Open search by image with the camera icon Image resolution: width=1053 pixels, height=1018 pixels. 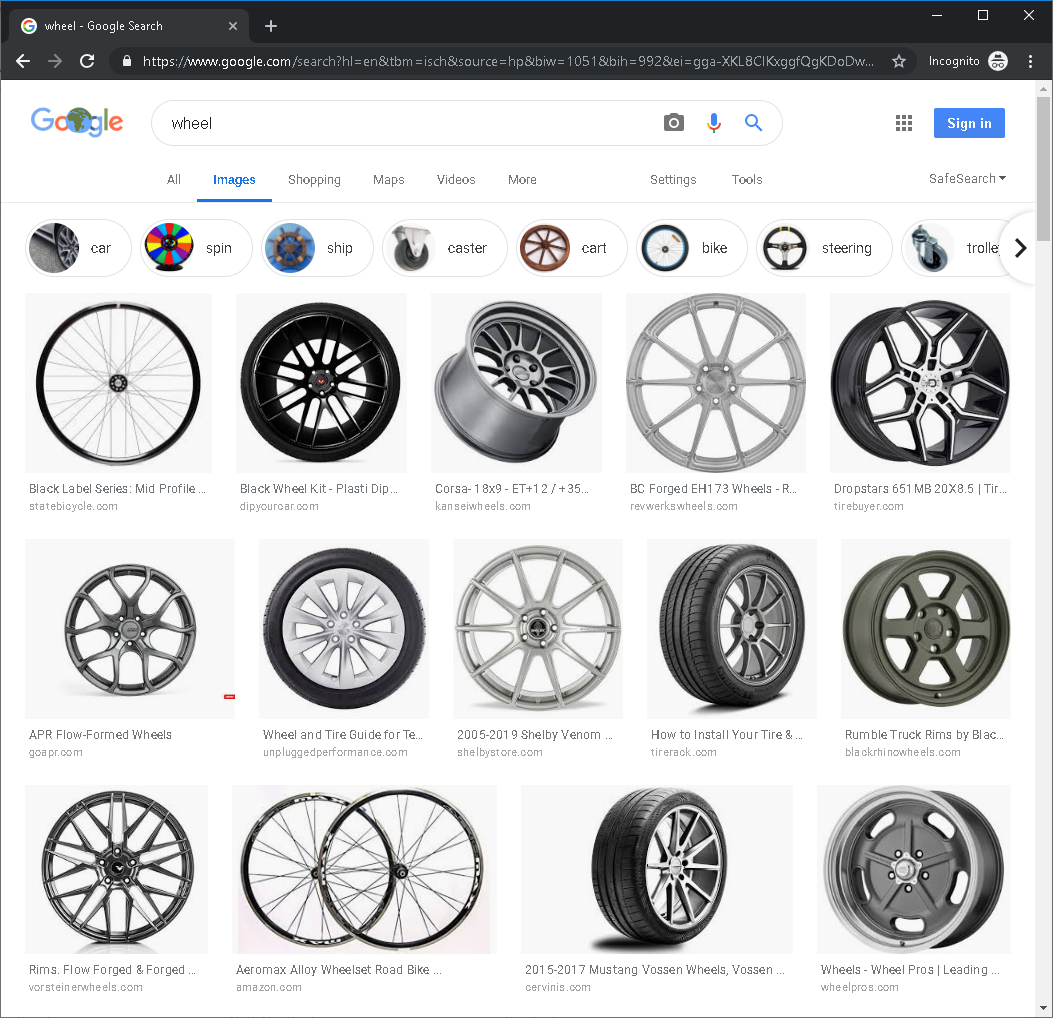click(673, 122)
